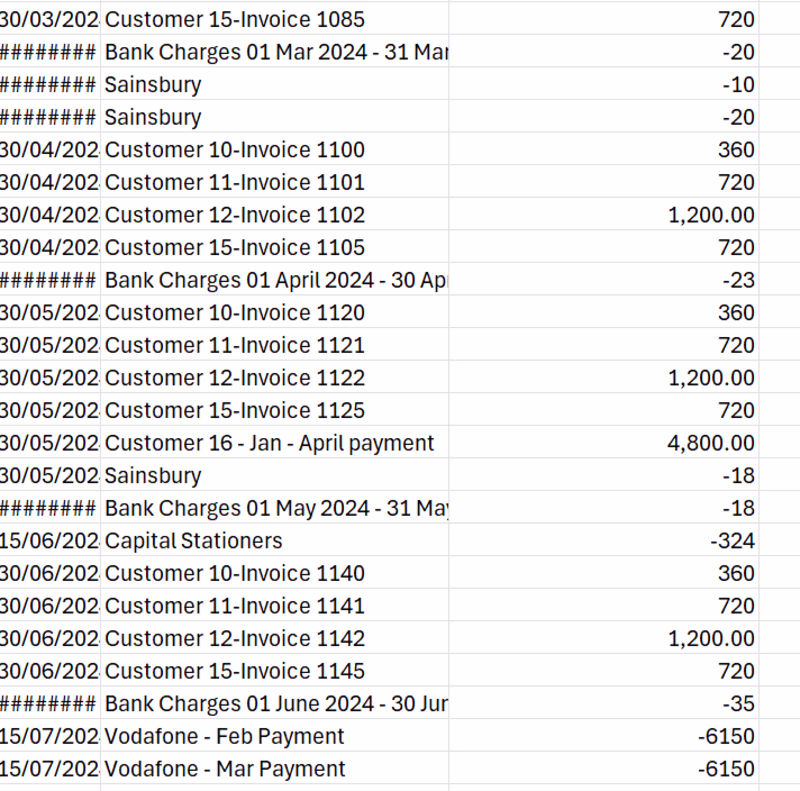This screenshot has width=800, height=791.
Task: Select the Customer 15-Invoice 1085 cell
Action: click(235, 19)
